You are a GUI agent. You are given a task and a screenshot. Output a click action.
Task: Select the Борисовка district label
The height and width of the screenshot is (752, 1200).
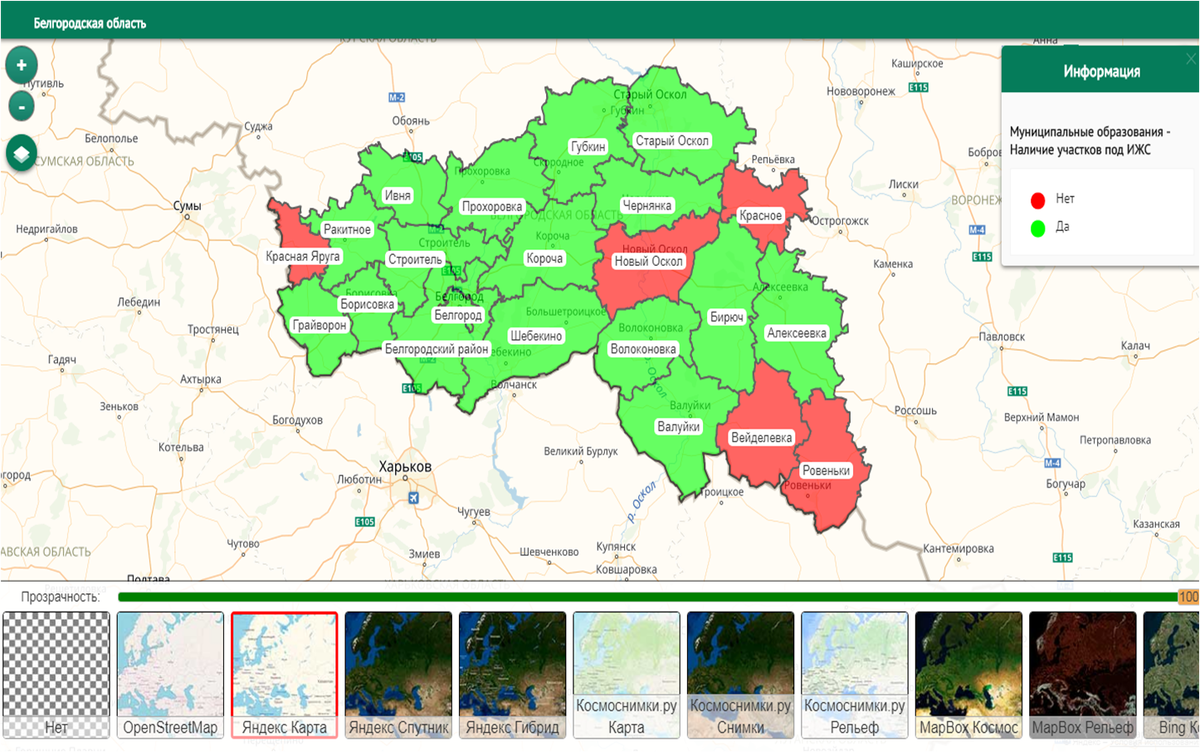367,304
